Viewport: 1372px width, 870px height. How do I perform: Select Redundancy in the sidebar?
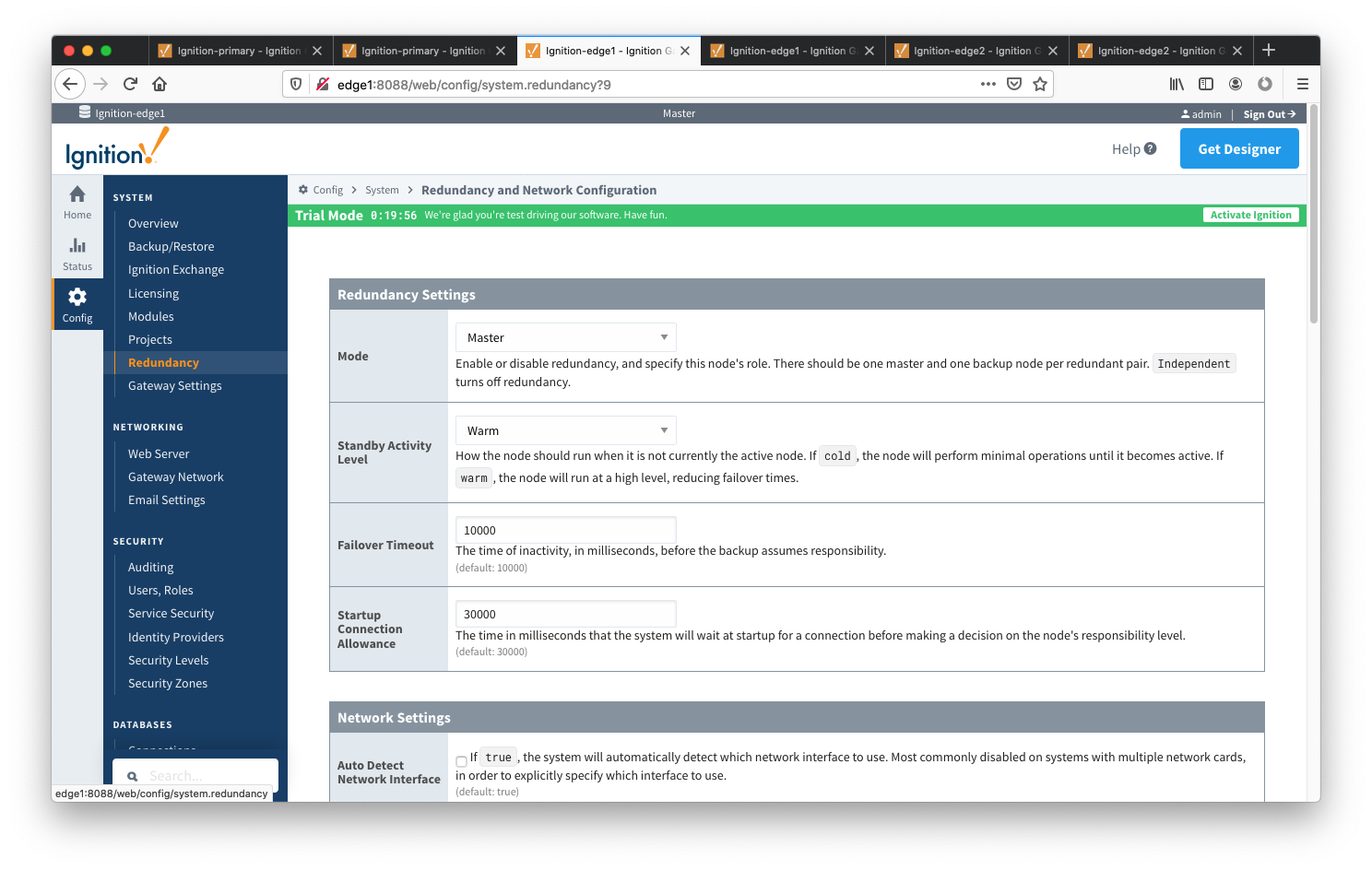[x=163, y=362]
